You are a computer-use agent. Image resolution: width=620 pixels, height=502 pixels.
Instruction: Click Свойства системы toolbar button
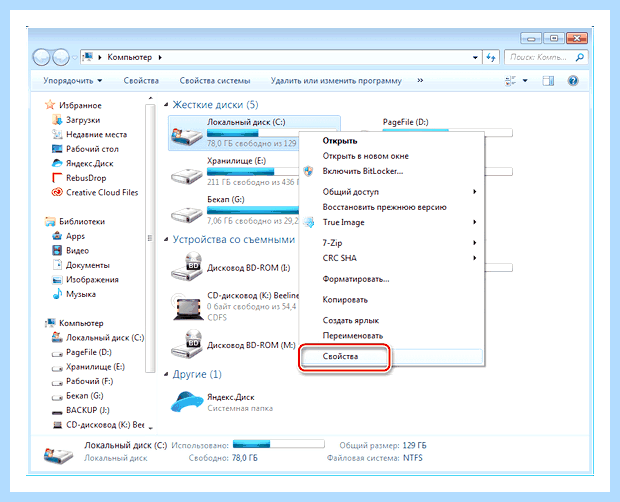(215, 81)
